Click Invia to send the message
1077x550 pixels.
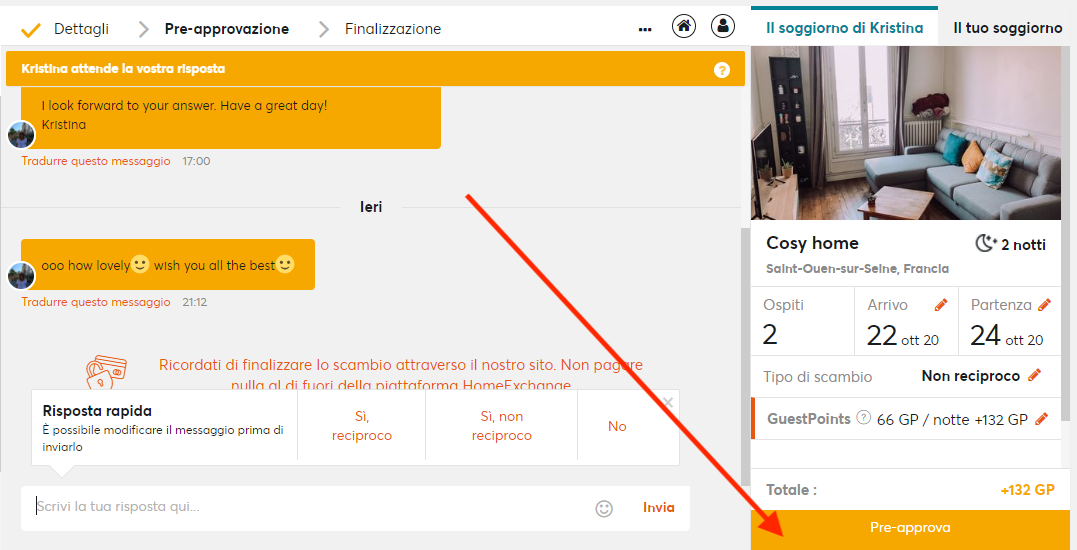coord(658,507)
